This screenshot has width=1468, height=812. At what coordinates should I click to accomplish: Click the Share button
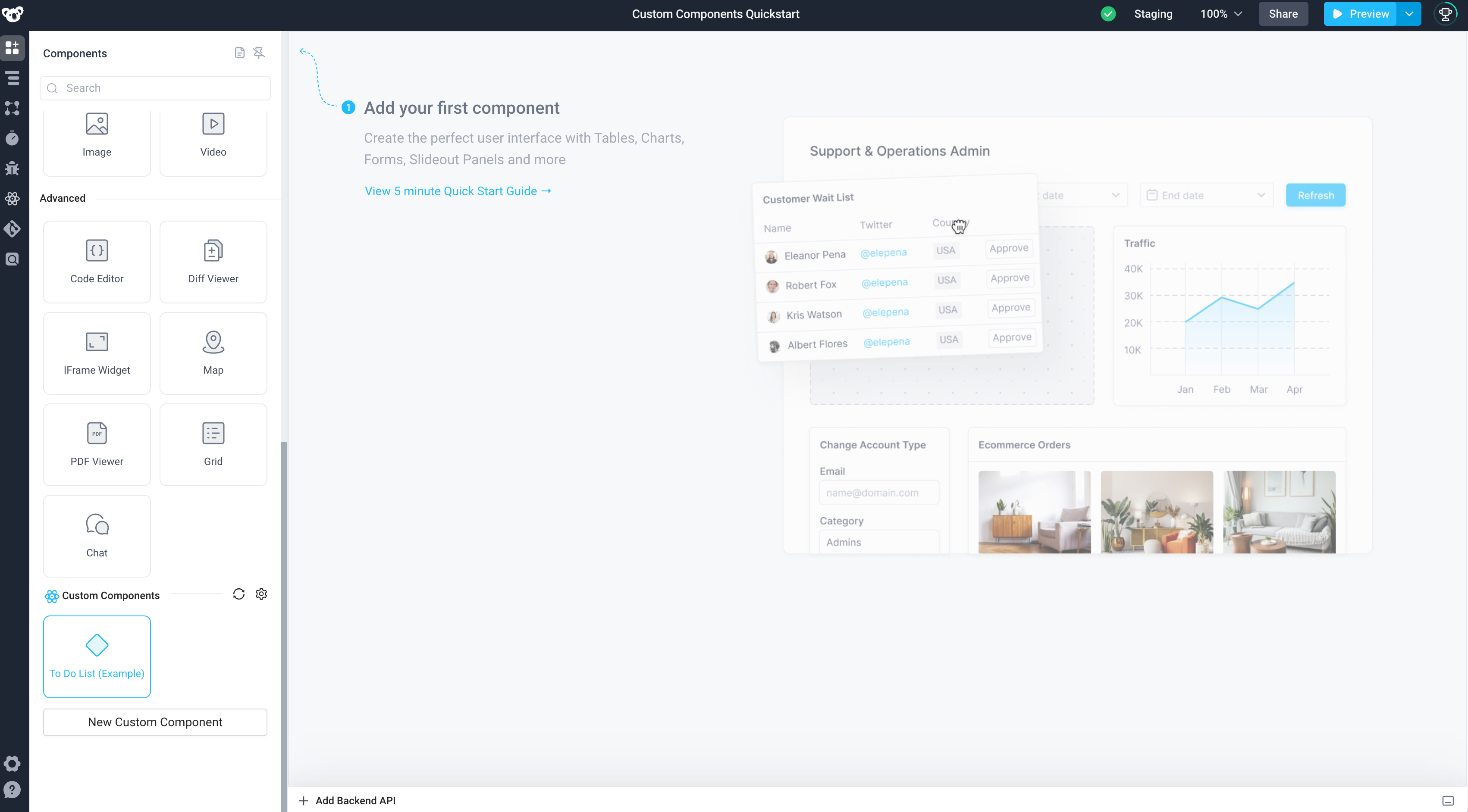pos(1283,14)
